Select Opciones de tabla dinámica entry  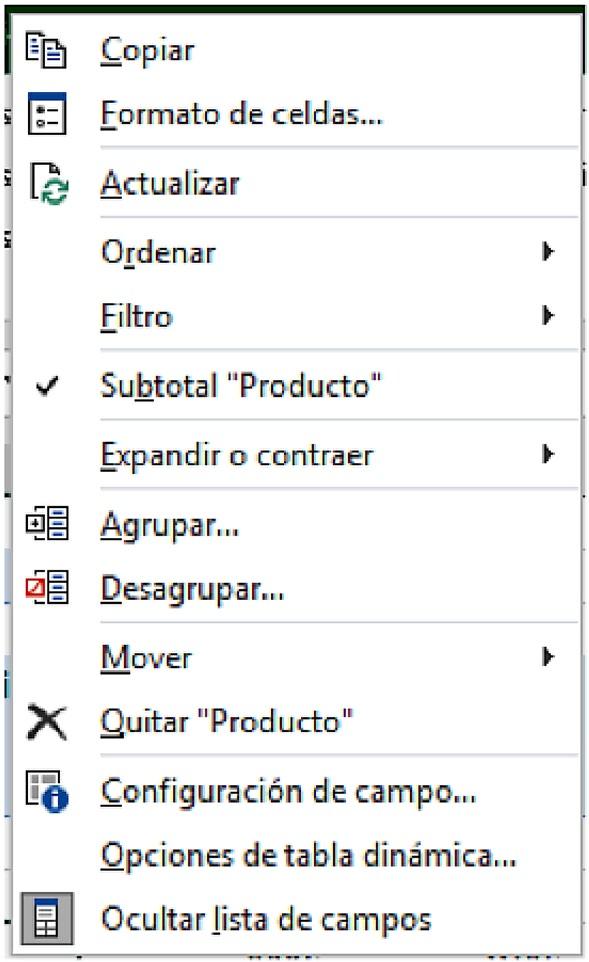click(x=309, y=856)
